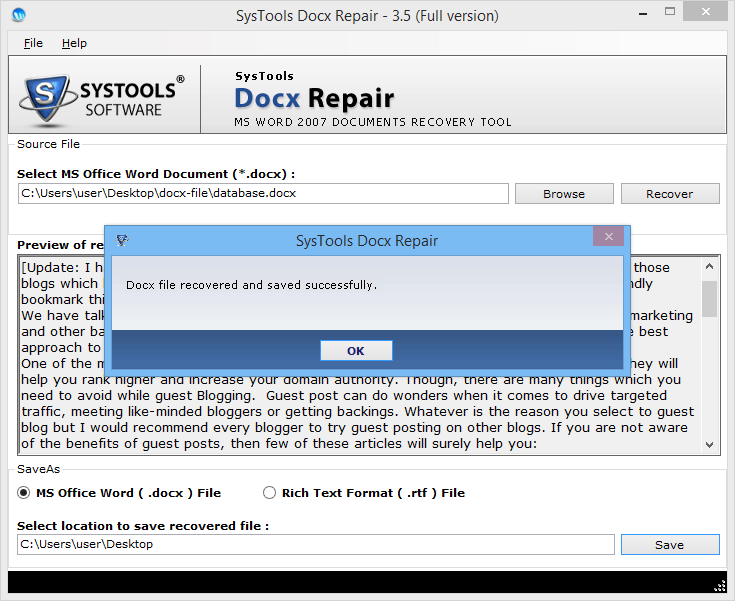Viewport: 735px width, 601px height.
Task: Click the application icon in title bar
Action: 19,15
